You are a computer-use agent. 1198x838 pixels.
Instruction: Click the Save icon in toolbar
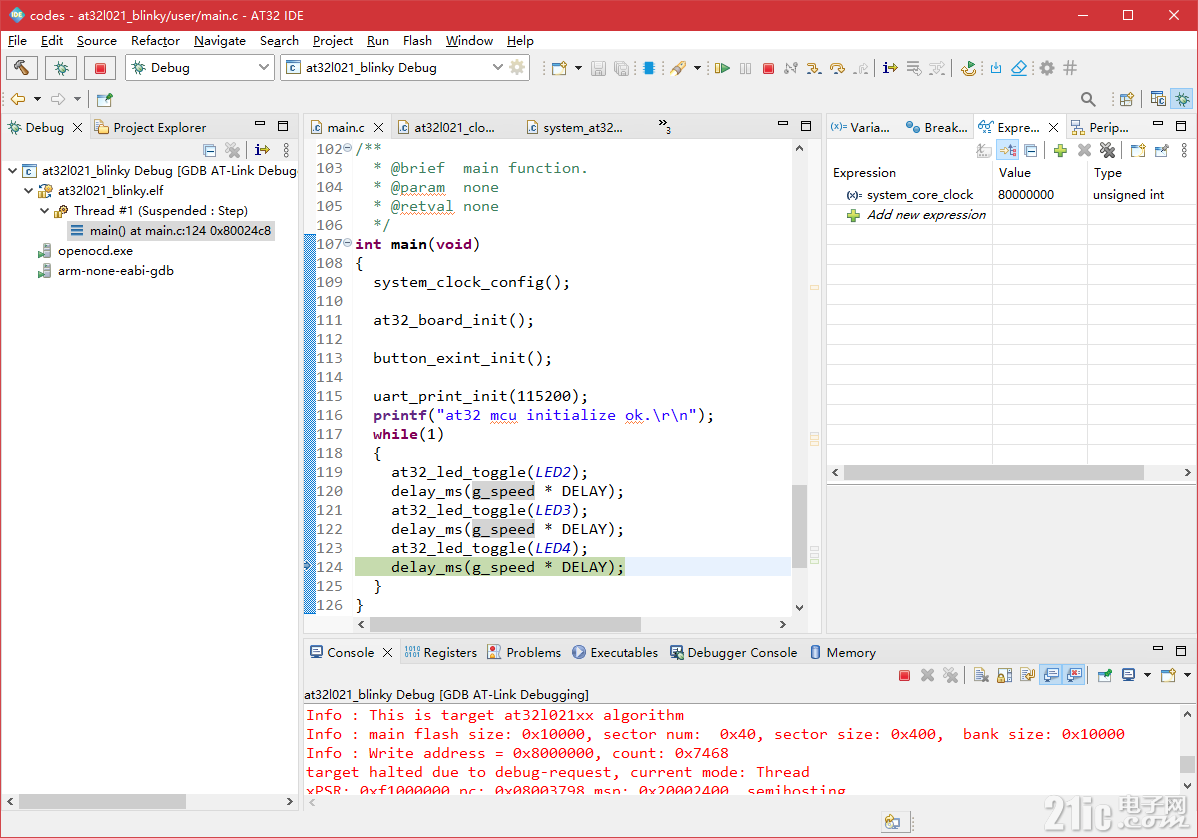[x=598, y=68]
